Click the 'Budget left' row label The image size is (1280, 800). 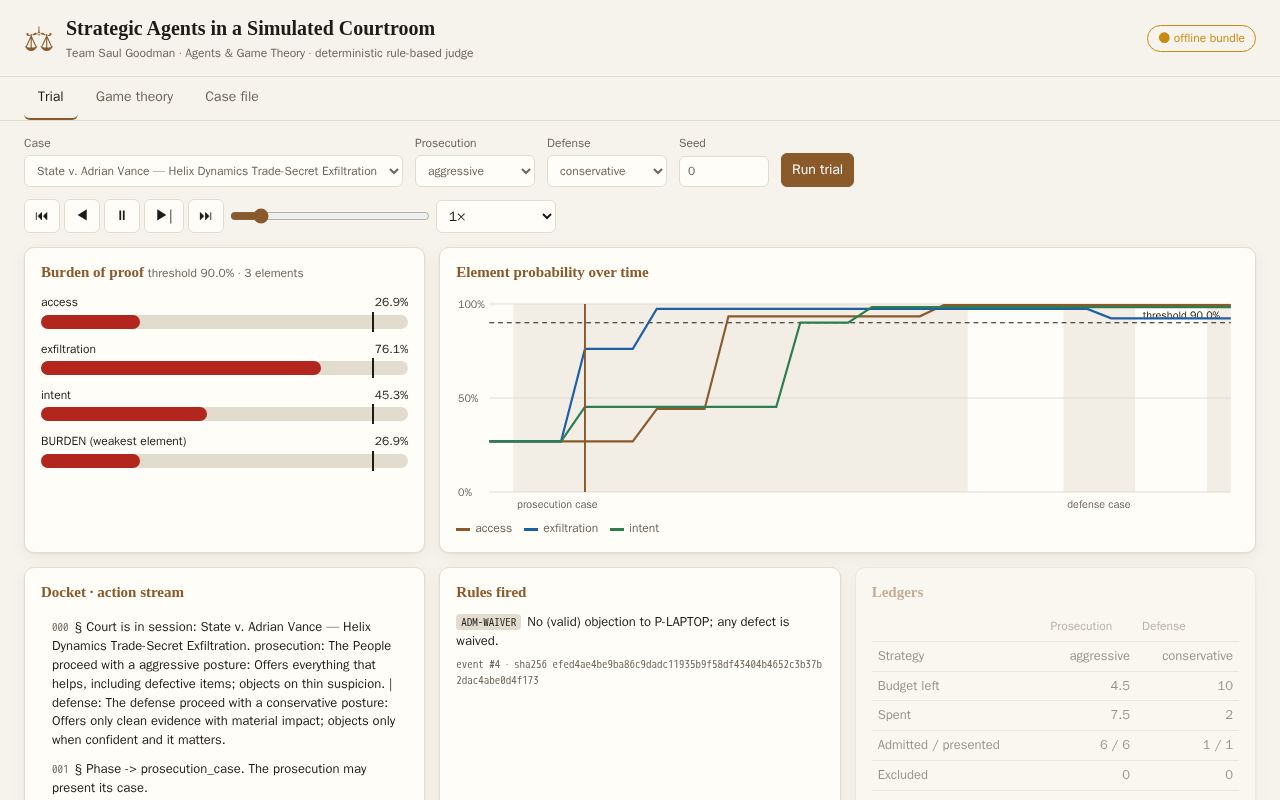(x=908, y=686)
